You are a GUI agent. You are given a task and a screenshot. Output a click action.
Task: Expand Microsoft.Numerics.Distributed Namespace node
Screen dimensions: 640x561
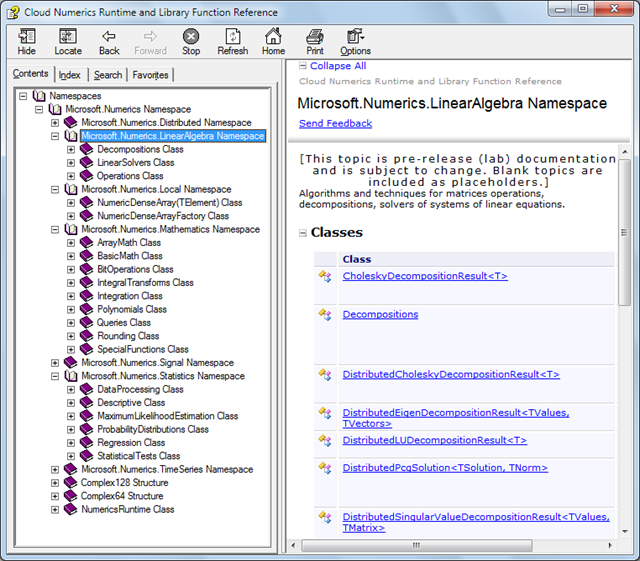click(55, 122)
